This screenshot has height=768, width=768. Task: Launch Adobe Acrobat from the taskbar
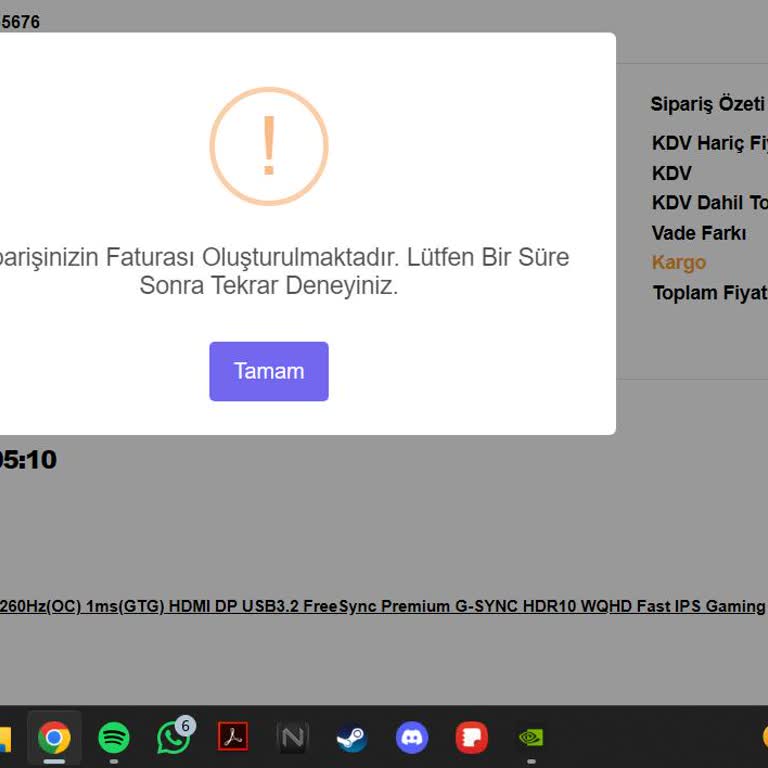(233, 736)
